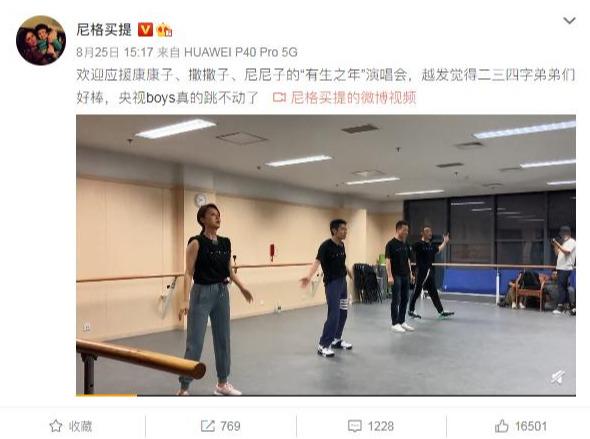This screenshot has height=439, width=590.
Task: Open the 769 reposts count
Action: (230, 426)
